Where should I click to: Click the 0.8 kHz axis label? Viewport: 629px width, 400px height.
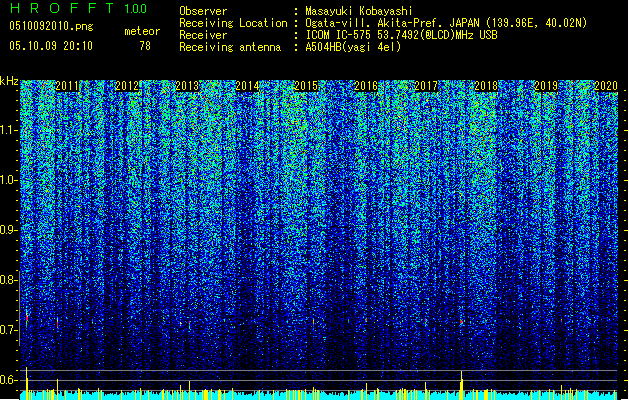[x=9, y=280]
